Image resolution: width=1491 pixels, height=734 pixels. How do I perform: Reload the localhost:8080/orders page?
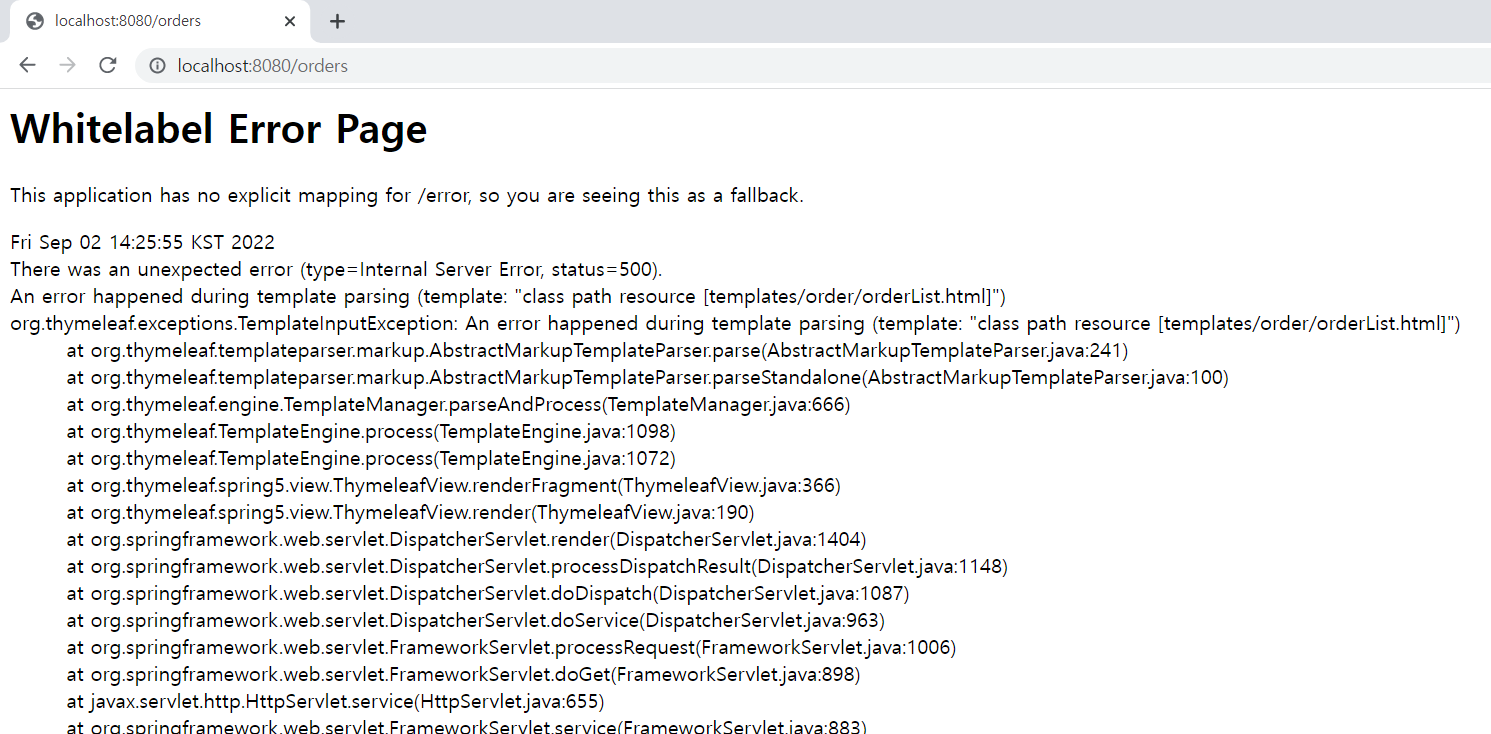(x=108, y=65)
